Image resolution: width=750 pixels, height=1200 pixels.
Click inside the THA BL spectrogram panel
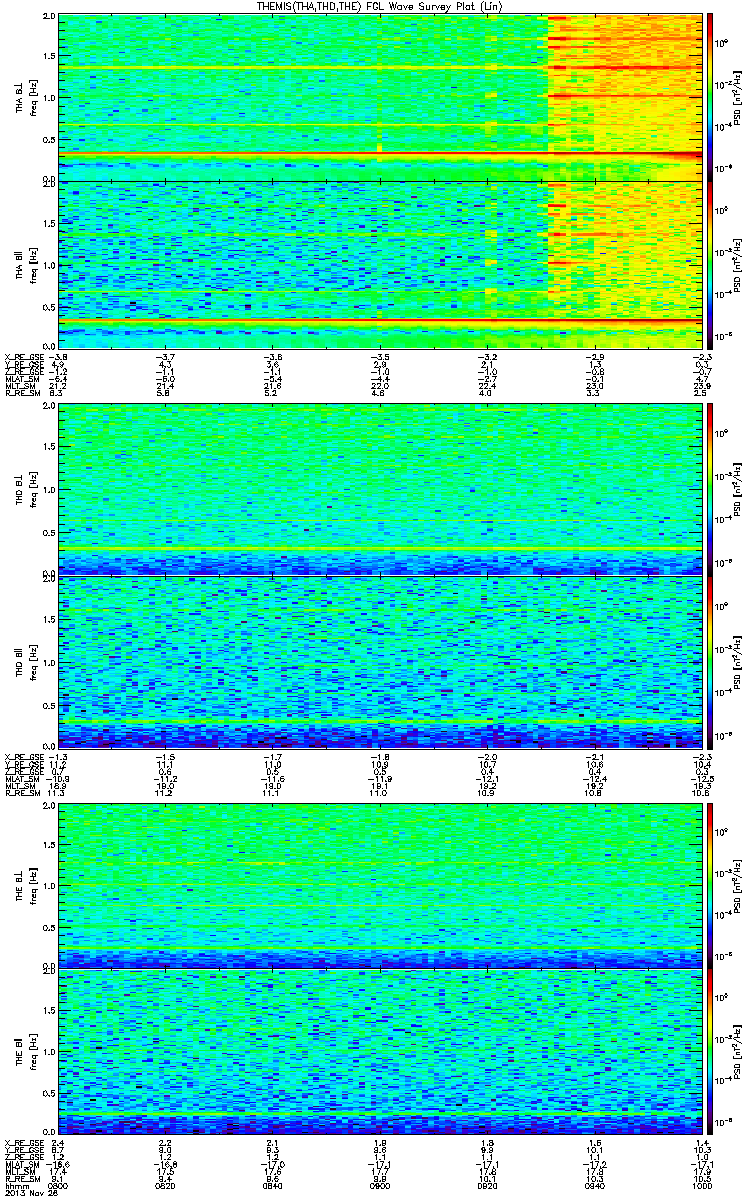[x=380, y=96]
